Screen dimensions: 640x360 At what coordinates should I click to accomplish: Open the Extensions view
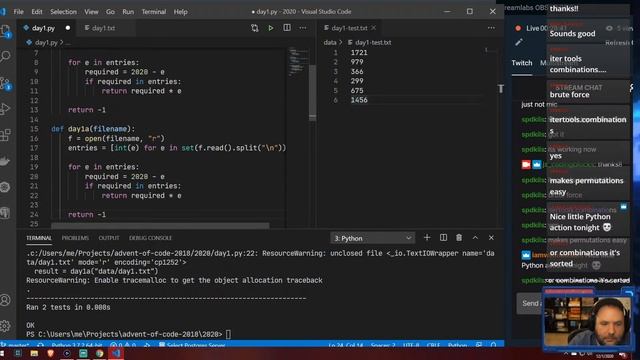6,135
